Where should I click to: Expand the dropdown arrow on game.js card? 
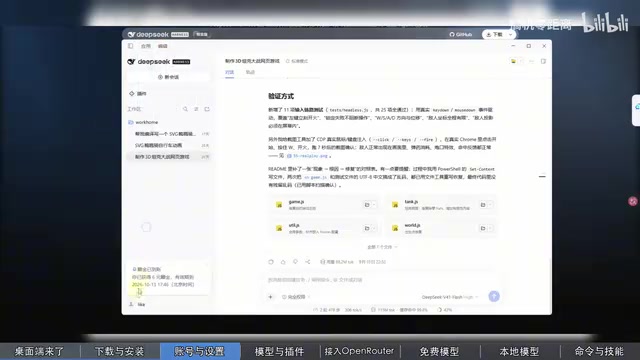click(374, 205)
